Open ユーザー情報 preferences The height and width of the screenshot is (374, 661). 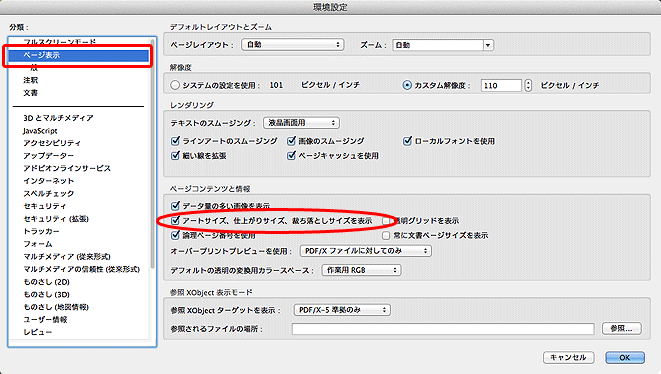45,320
